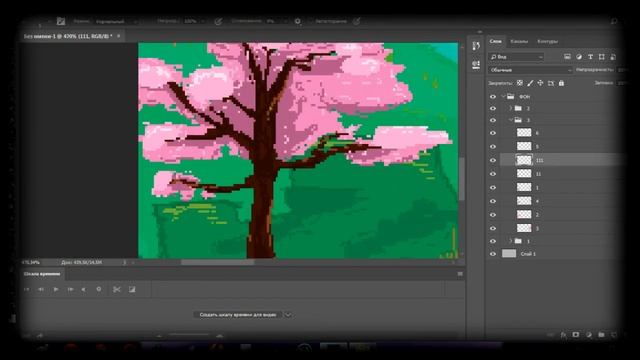Image resolution: width=640 pixels, height=360 pixels.
Task: Expand the group folder named 1
Action: (510, 241)
